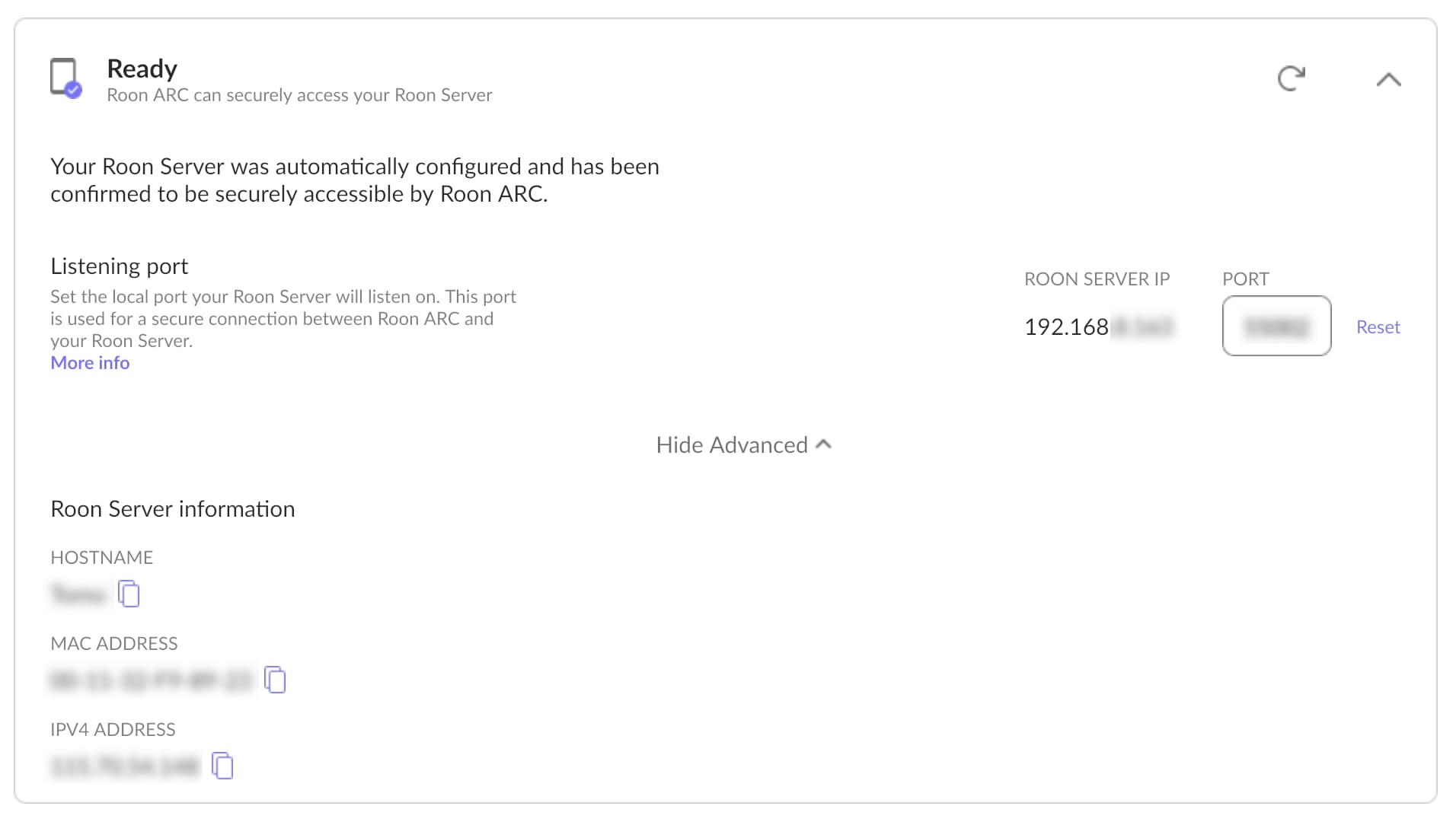Click the chevron beside Hide Advanced
The image size is (1456, 825).
point(823,444)
